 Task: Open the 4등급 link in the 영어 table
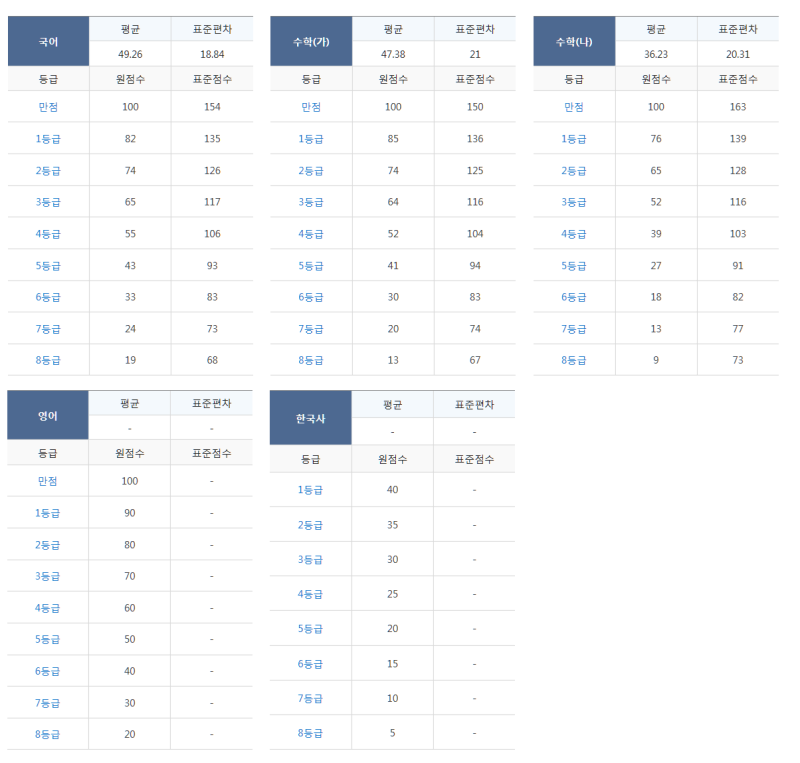coord(47,608)
